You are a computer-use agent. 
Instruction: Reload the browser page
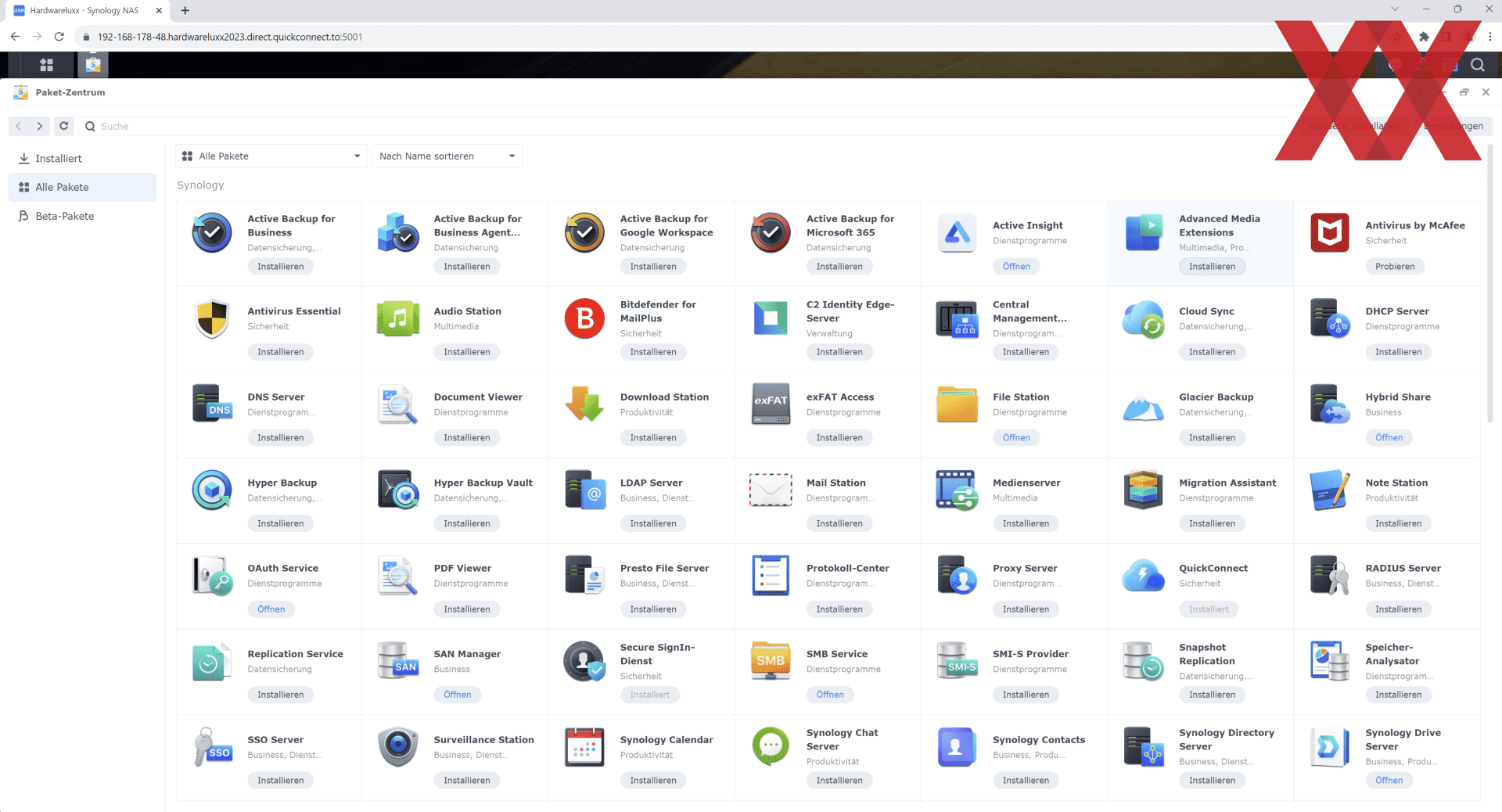coord(59,37)
